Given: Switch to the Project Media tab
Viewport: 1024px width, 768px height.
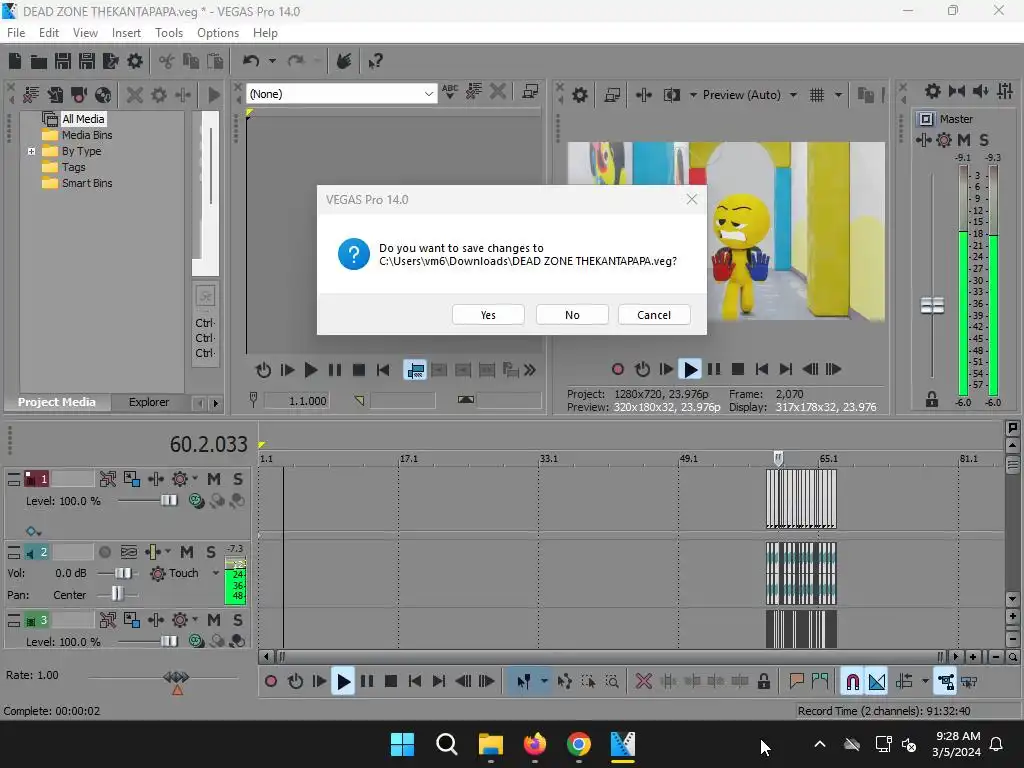Looking at the screenshot, I should [57, 402].
